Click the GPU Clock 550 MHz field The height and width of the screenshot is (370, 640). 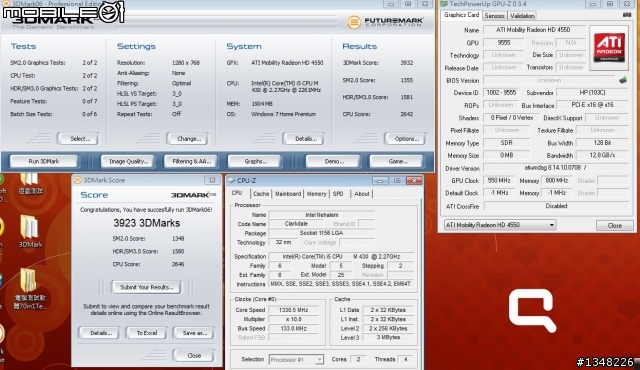tap(499, 180)
